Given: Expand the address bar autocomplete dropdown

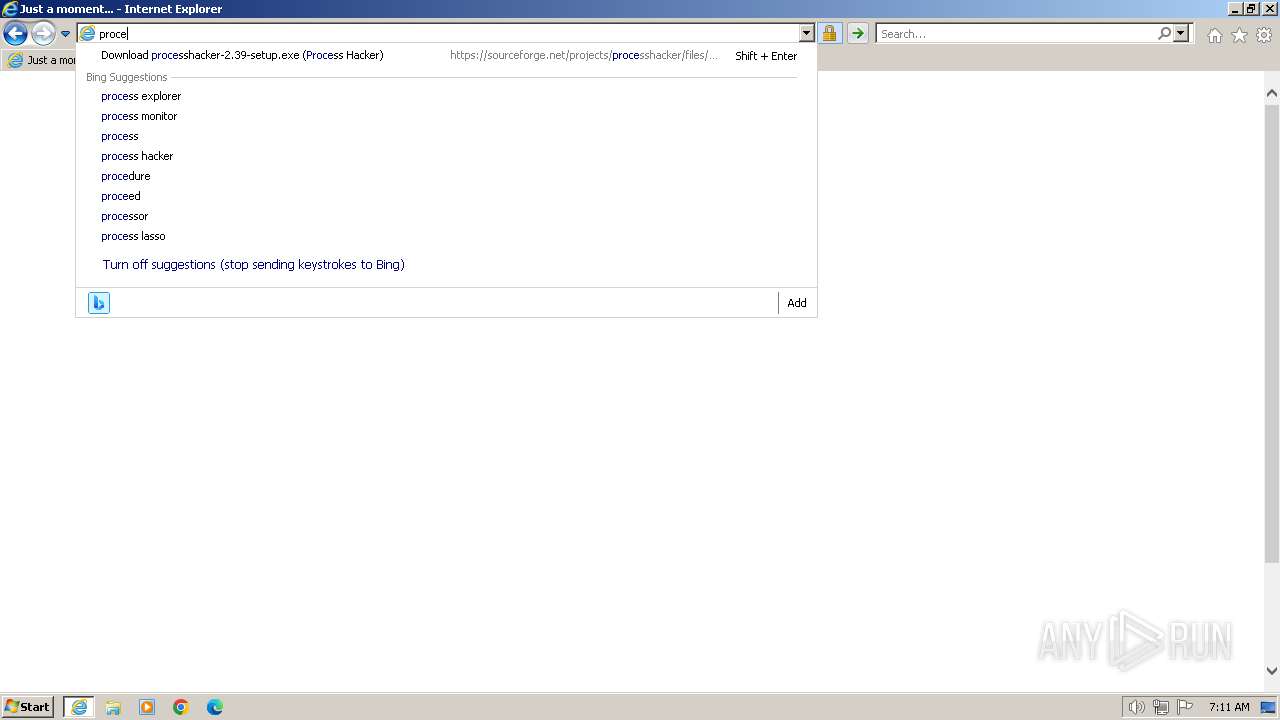Looking at the screenshot, I should (807, 34).
